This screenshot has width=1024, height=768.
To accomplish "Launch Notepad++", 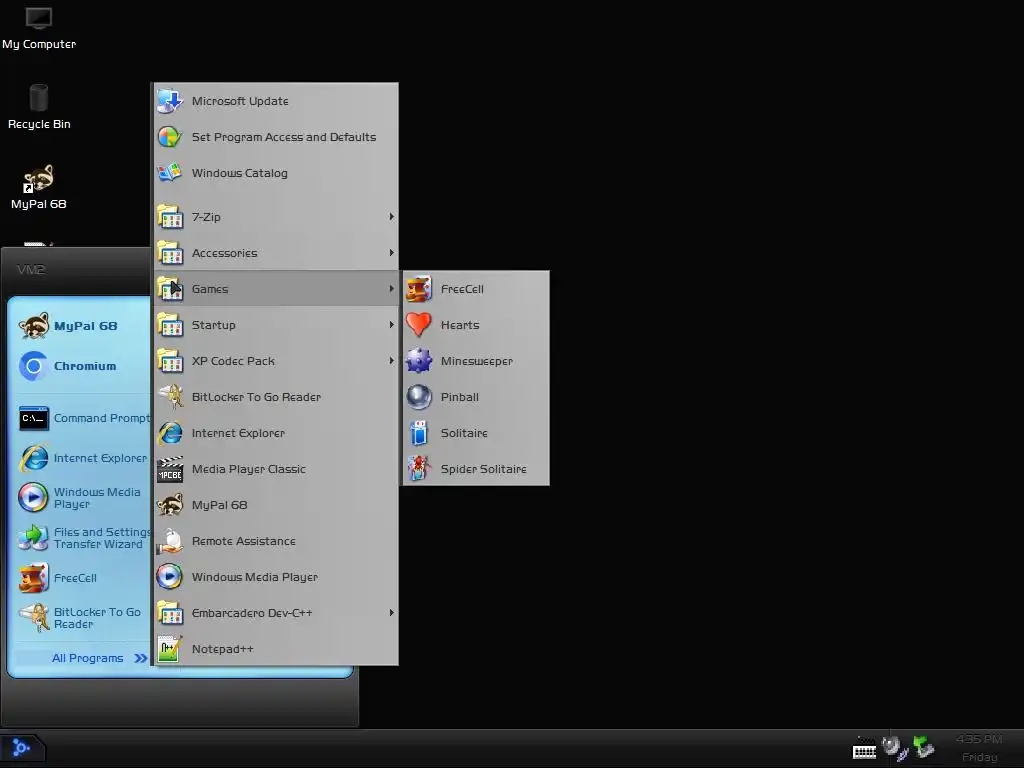I will [276, 648].
